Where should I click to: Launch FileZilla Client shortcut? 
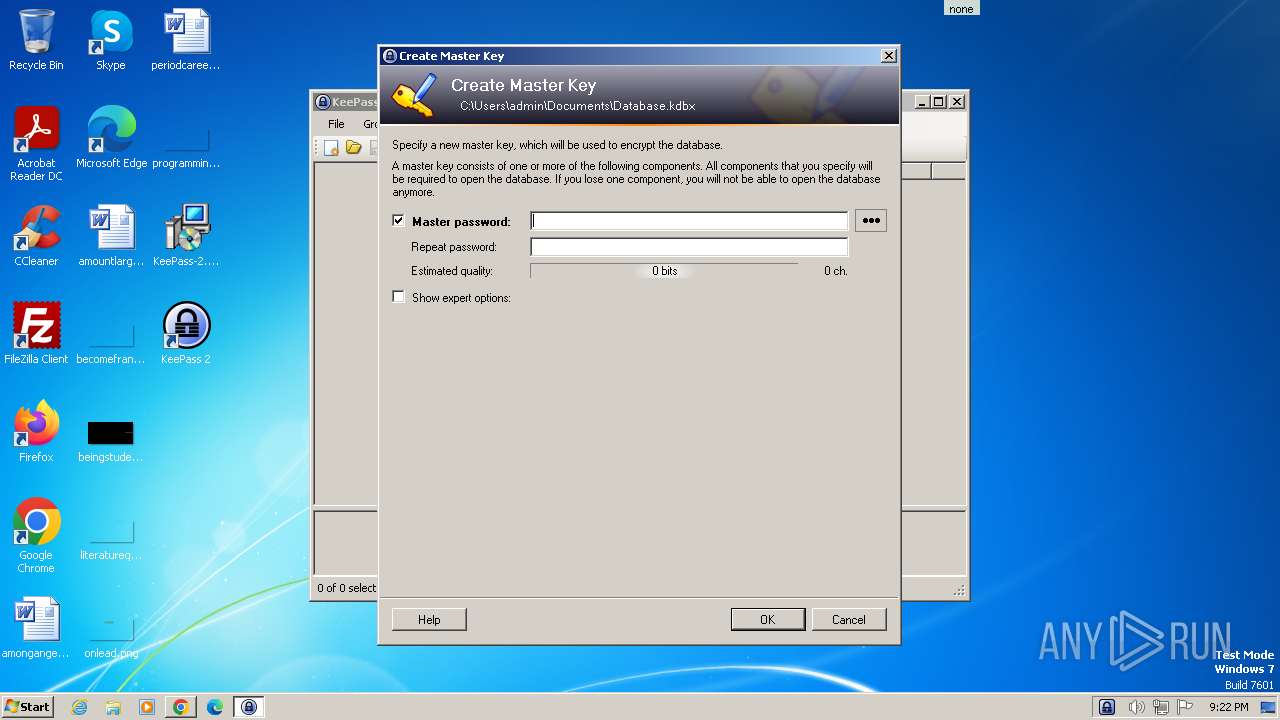36,334
